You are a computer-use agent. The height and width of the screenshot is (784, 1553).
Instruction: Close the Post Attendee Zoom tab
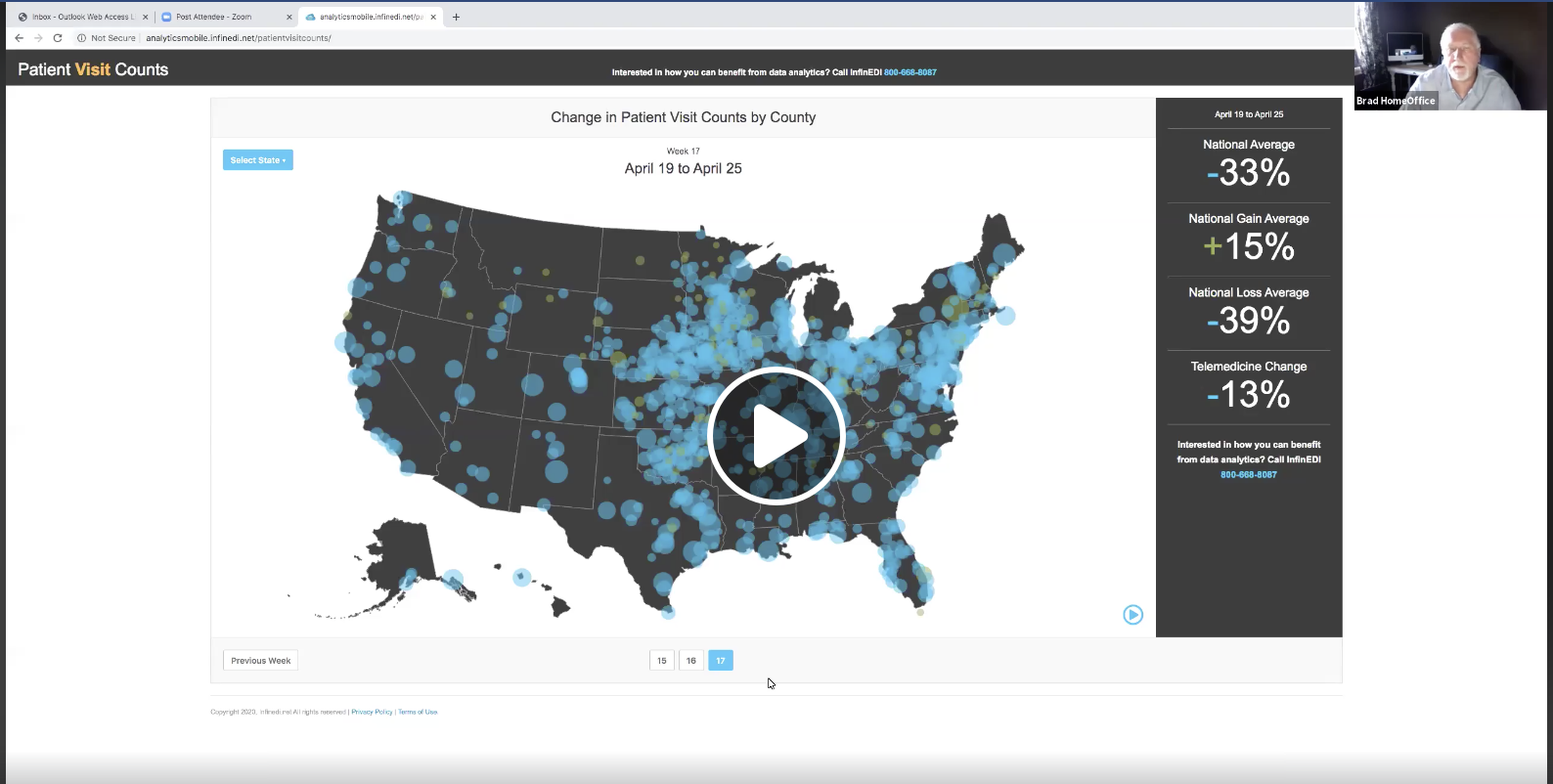pos(288,17)
